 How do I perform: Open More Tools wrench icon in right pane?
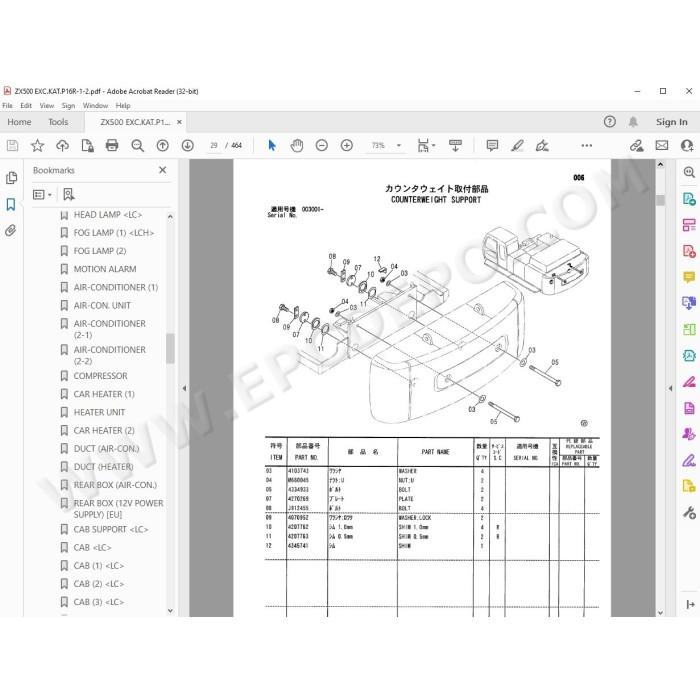pyautogui.click(x=689, y=512)
